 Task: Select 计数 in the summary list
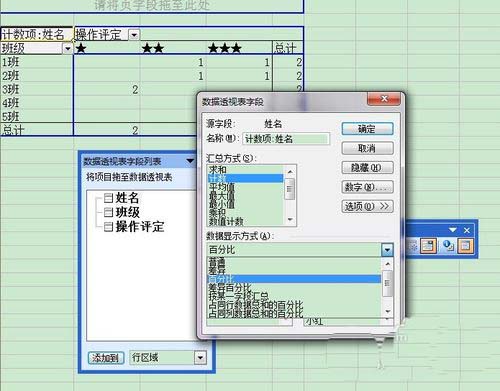click(246, 178)
